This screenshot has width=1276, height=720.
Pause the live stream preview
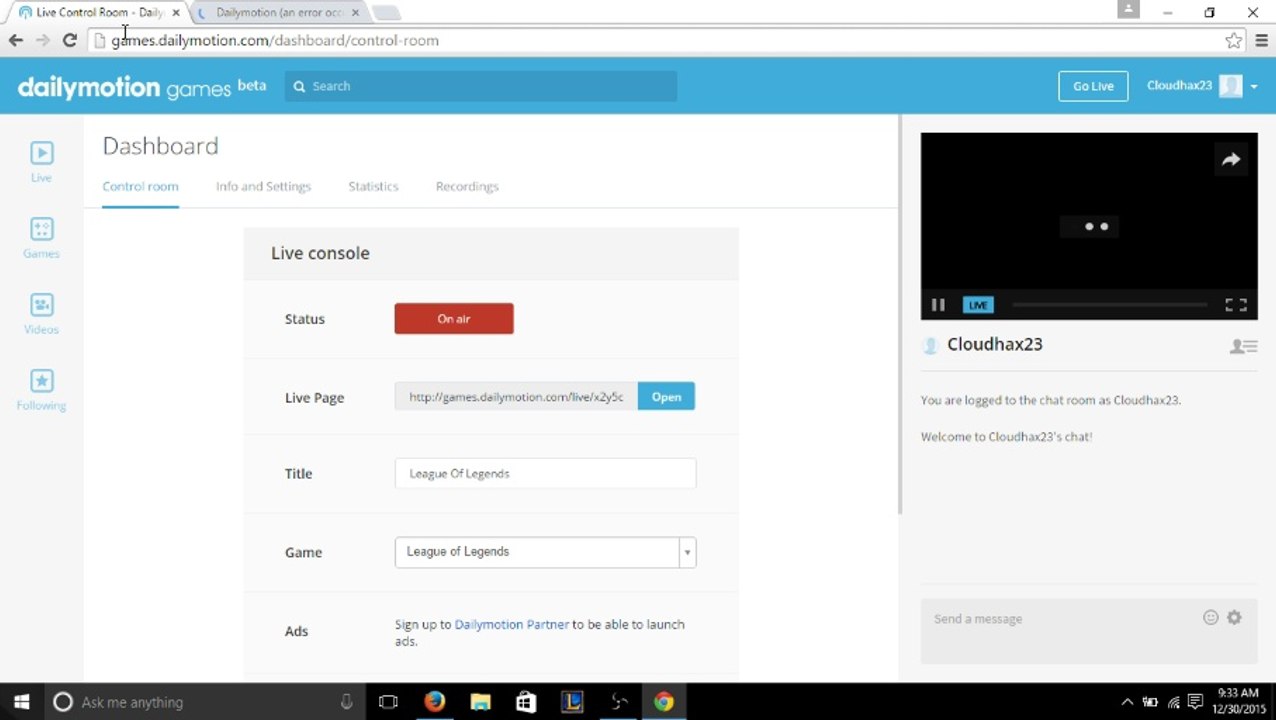coord(938,305)
